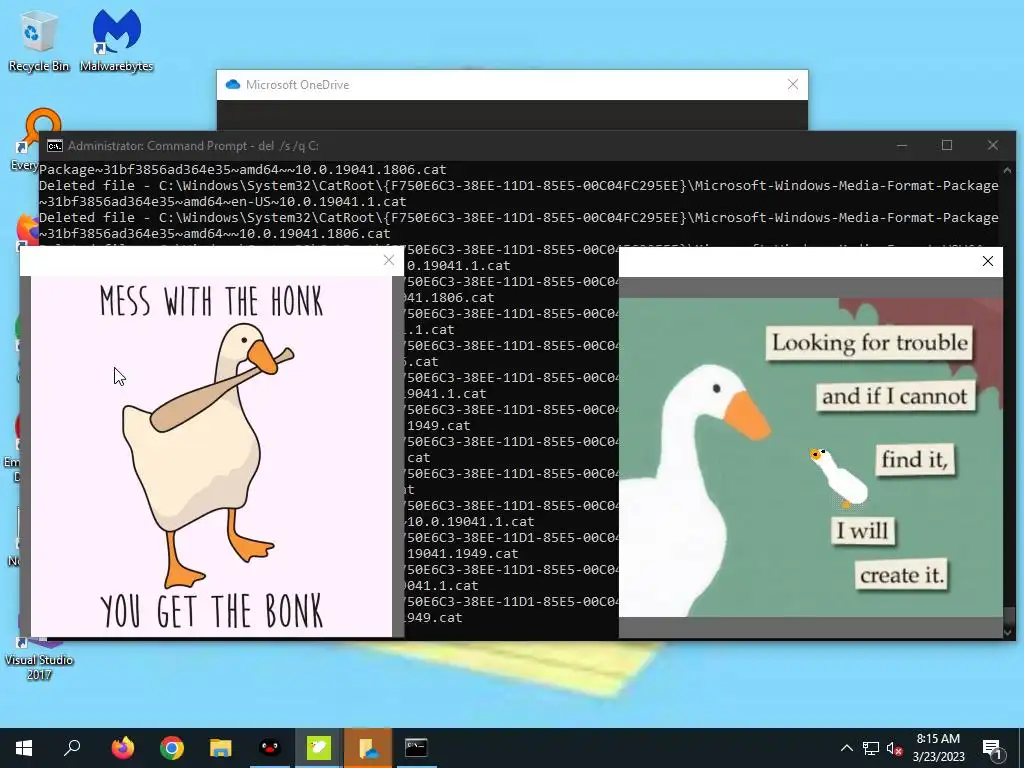Click the large white goose picture
The height and width of the screenshot is (768, 1024).
pyautogui.click(x=692, y=490)
